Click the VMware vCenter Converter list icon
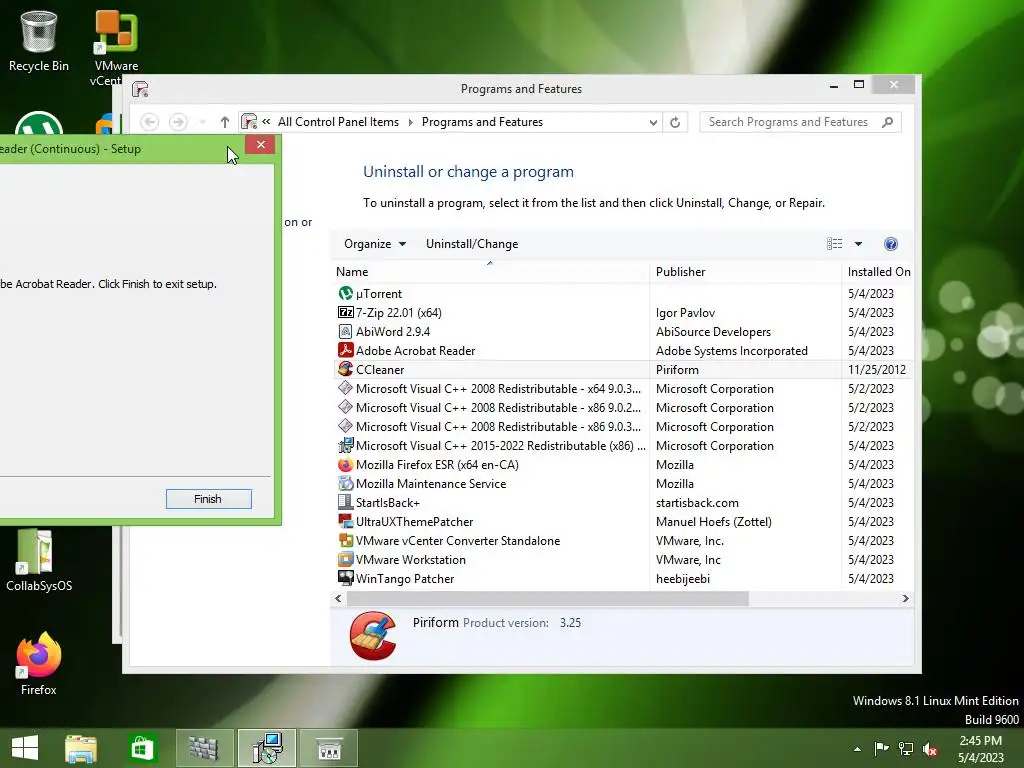 tap(345, 541)
